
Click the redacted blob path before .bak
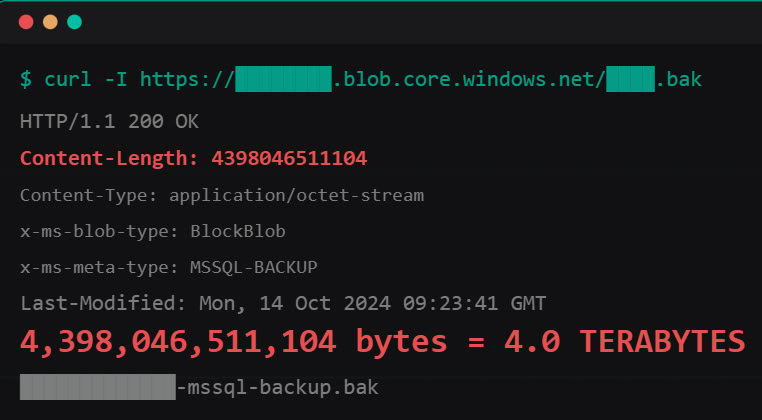pos(630,79)
